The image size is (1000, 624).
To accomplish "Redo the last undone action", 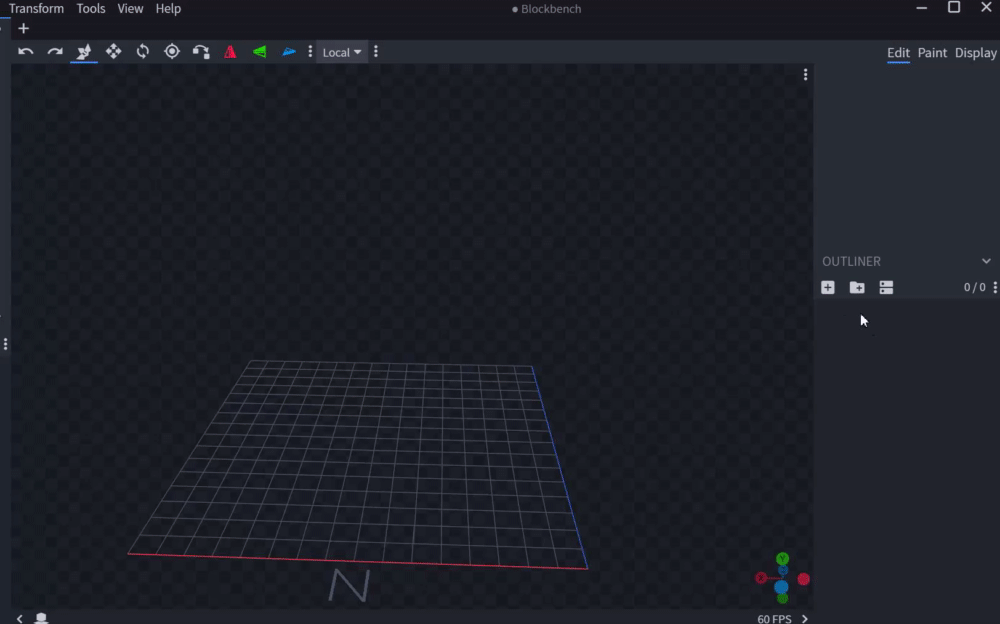I will 55,52.
